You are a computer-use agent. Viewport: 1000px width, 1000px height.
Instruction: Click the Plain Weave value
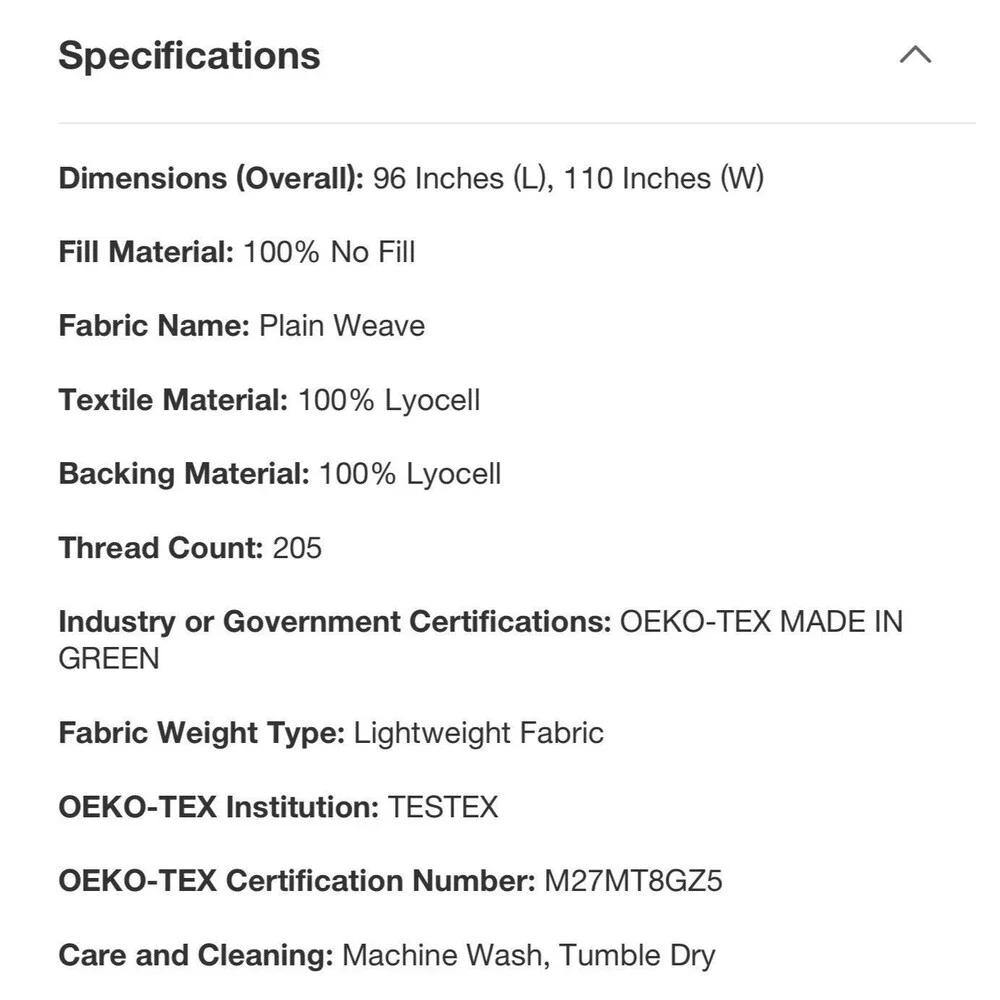342,325
